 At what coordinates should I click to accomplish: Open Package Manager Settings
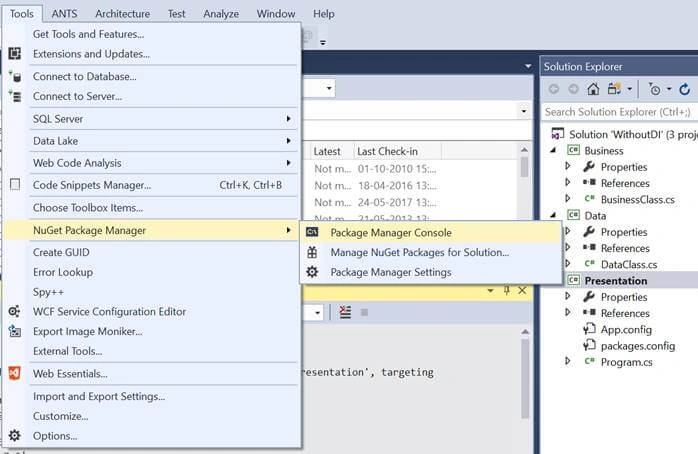click(431, 272)
